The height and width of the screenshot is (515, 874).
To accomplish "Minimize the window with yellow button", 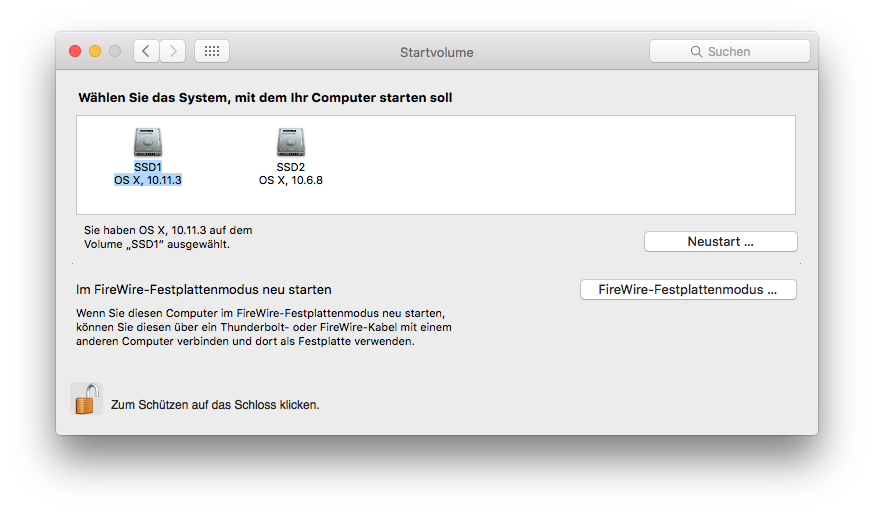I will coord(95,51).
